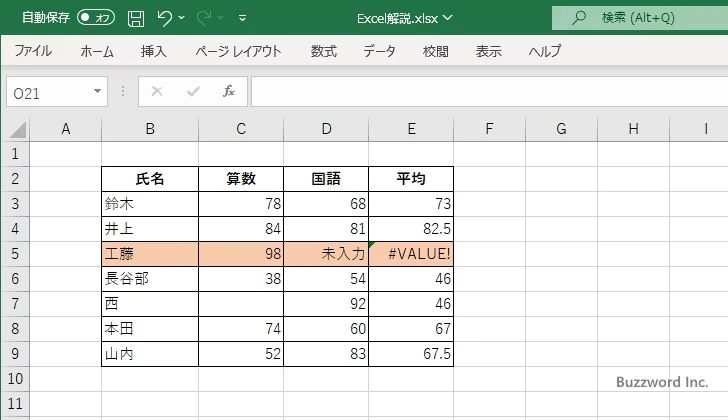
Task: Click the 検索 (Alt+Q) search box
Action: point(640,18)
